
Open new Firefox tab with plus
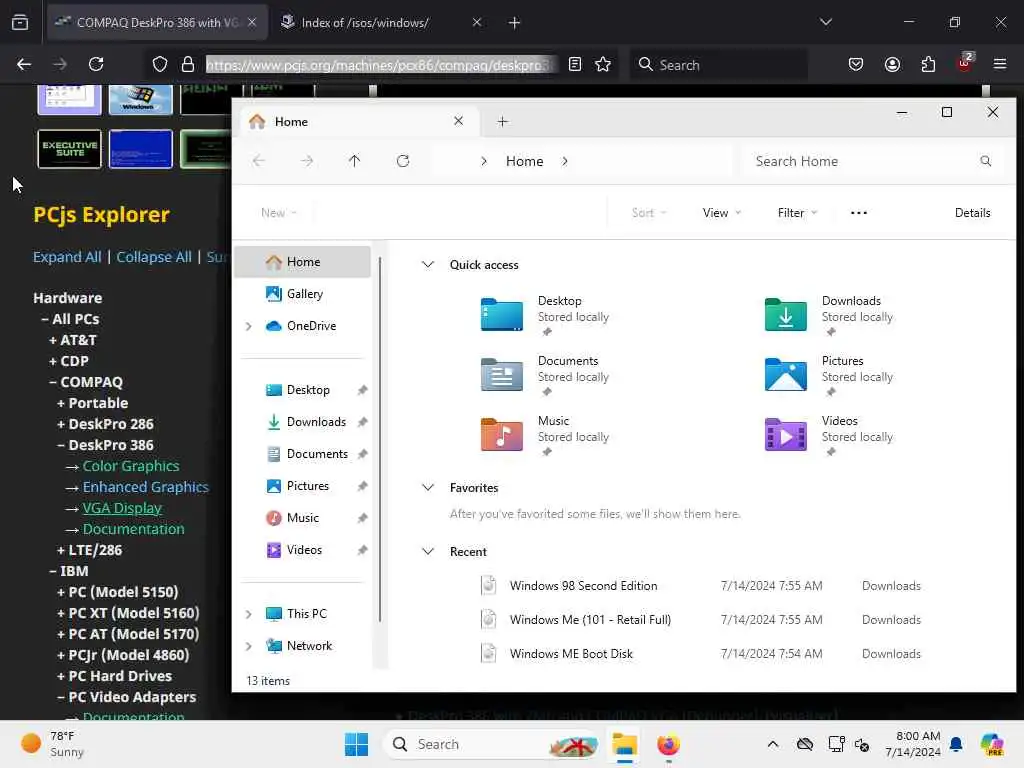pyautogui.click(x=514, y=23)
